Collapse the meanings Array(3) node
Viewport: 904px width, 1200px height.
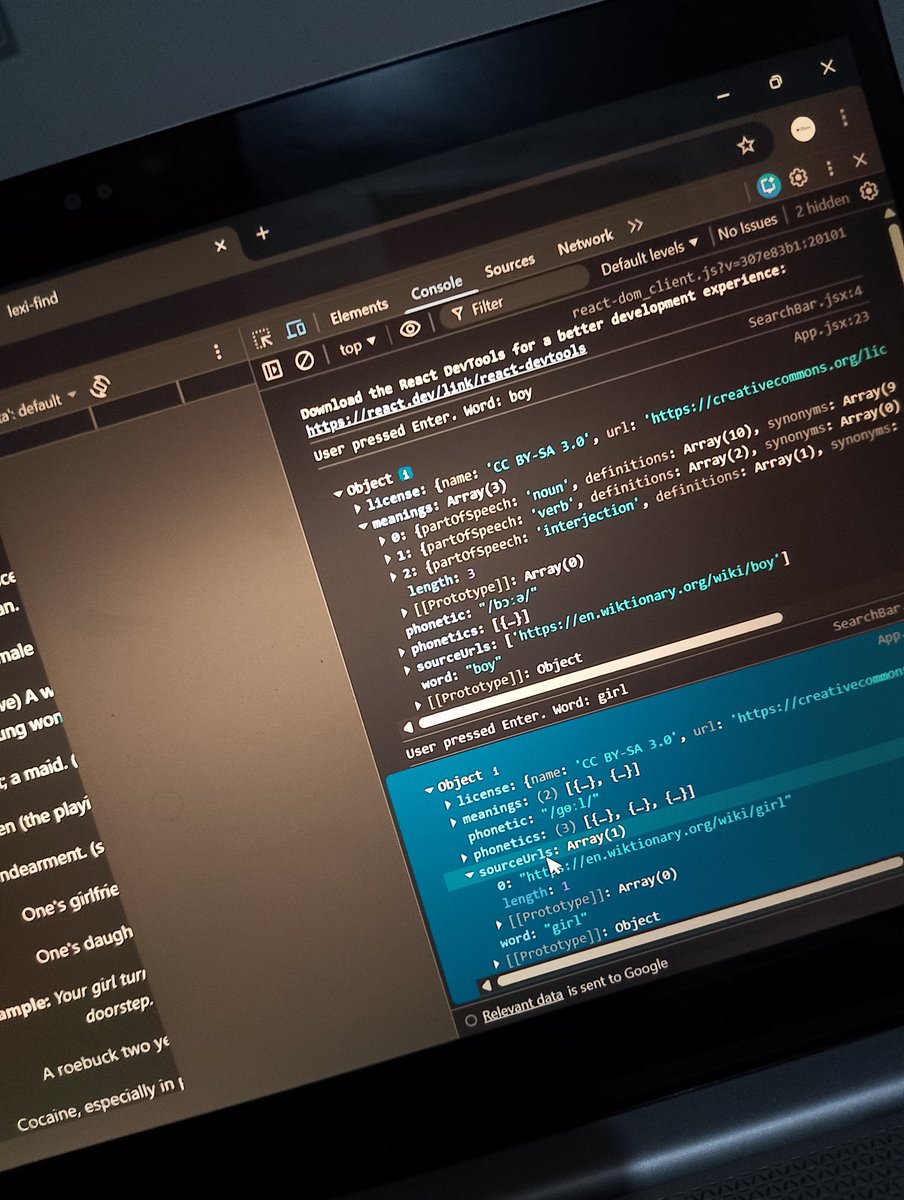(x=363, y=526)
